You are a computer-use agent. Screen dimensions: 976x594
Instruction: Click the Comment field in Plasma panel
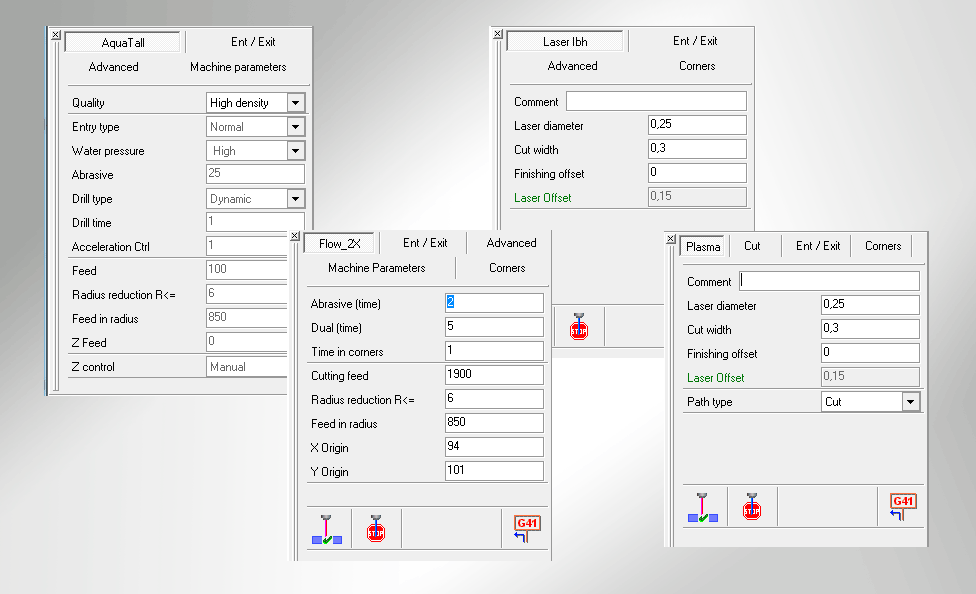(x=829, y=281)
